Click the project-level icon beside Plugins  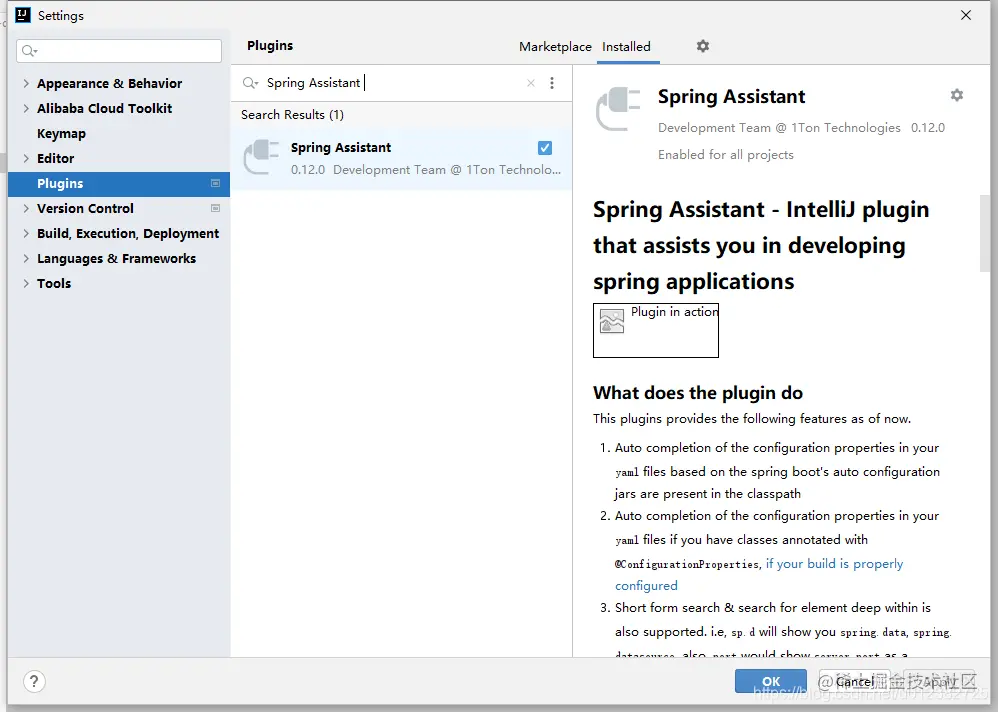(215, 183)
